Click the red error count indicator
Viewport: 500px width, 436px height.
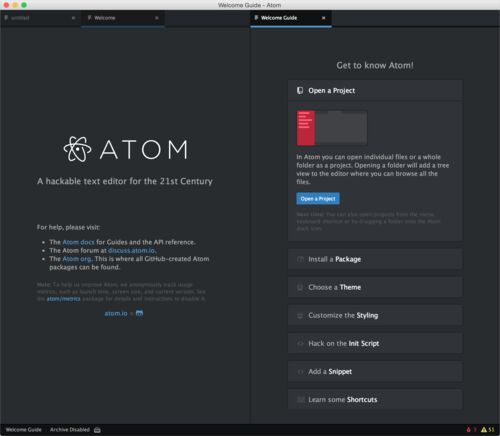471,430
